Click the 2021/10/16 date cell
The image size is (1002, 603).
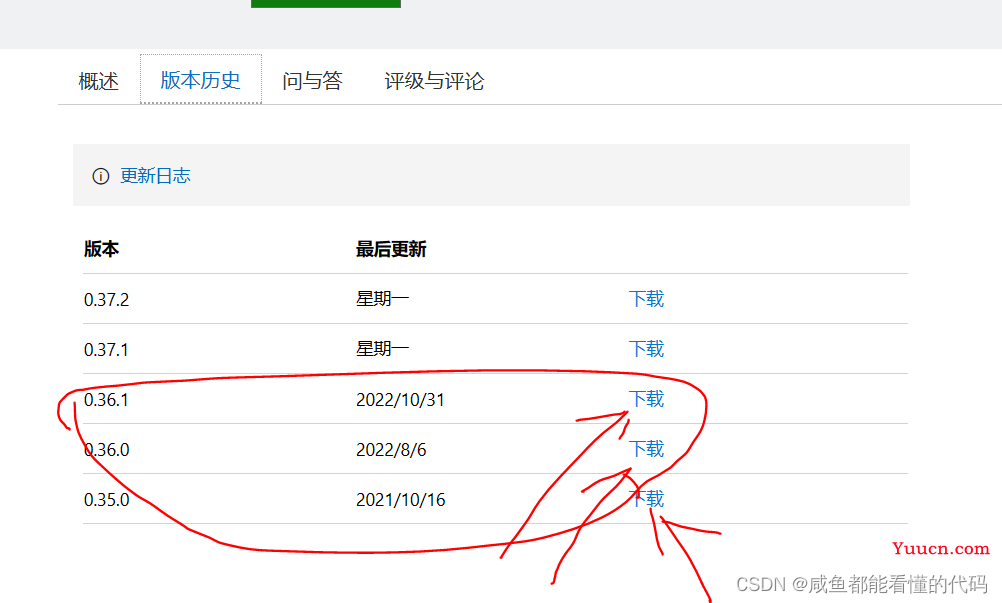tap(401, 500)
